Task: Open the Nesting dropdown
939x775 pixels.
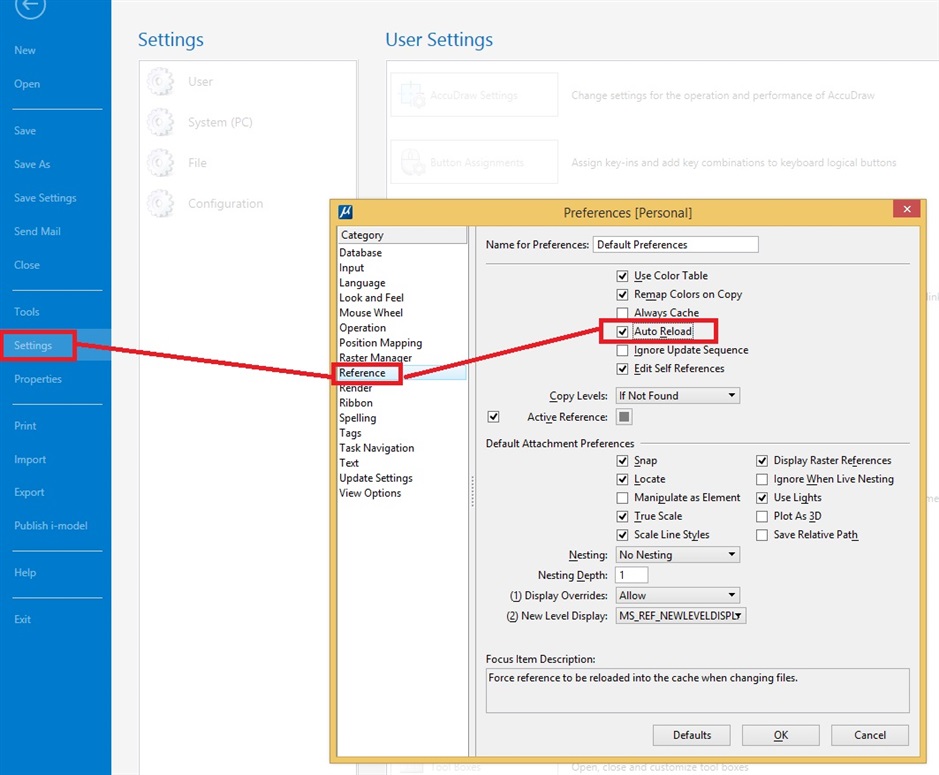Action: [677, 555]
